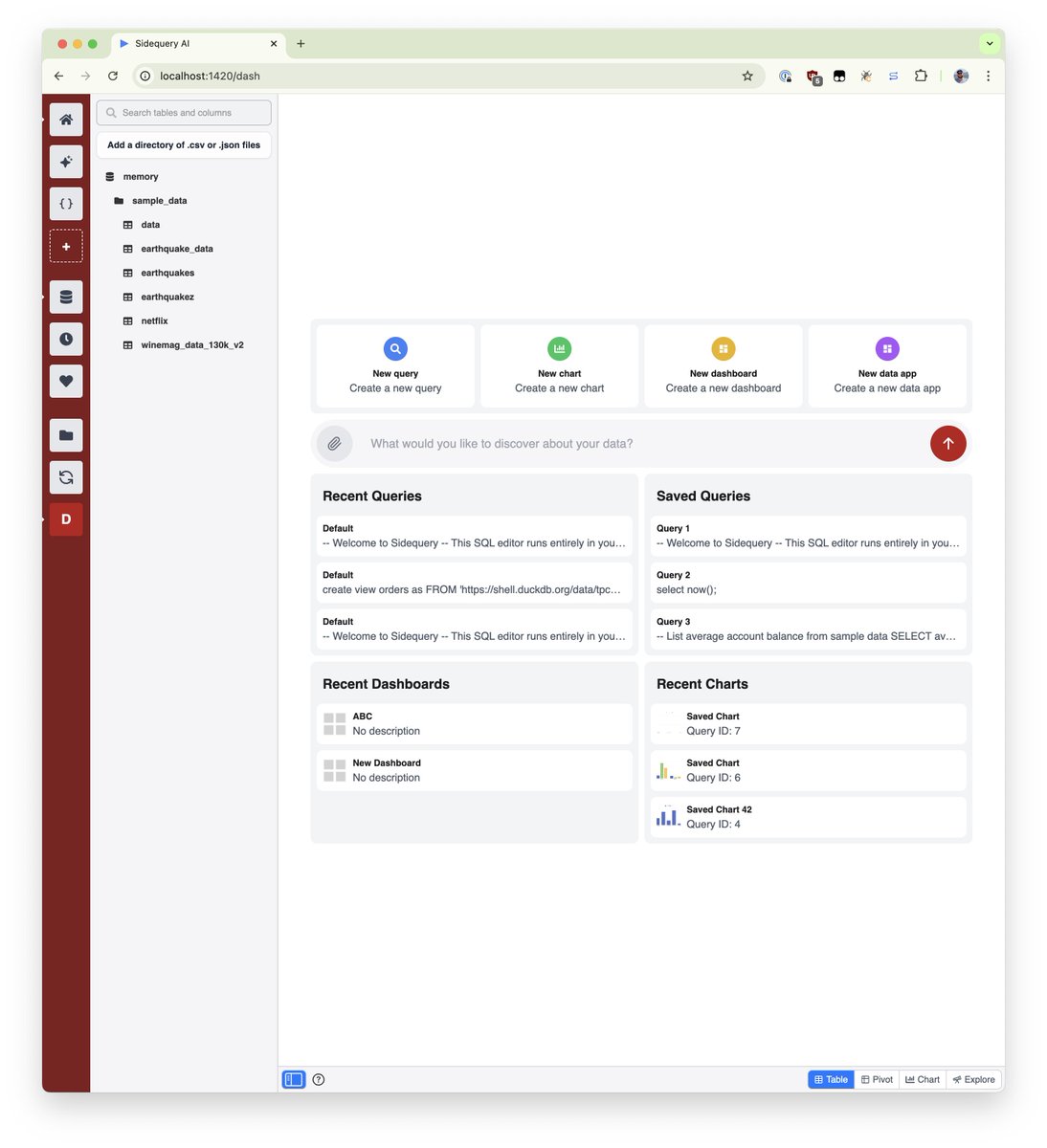The width and height of the screenshot is (1047, 1148).
Task: Click the sync refresh icon in the sidebar
Action: coord(66,476)
